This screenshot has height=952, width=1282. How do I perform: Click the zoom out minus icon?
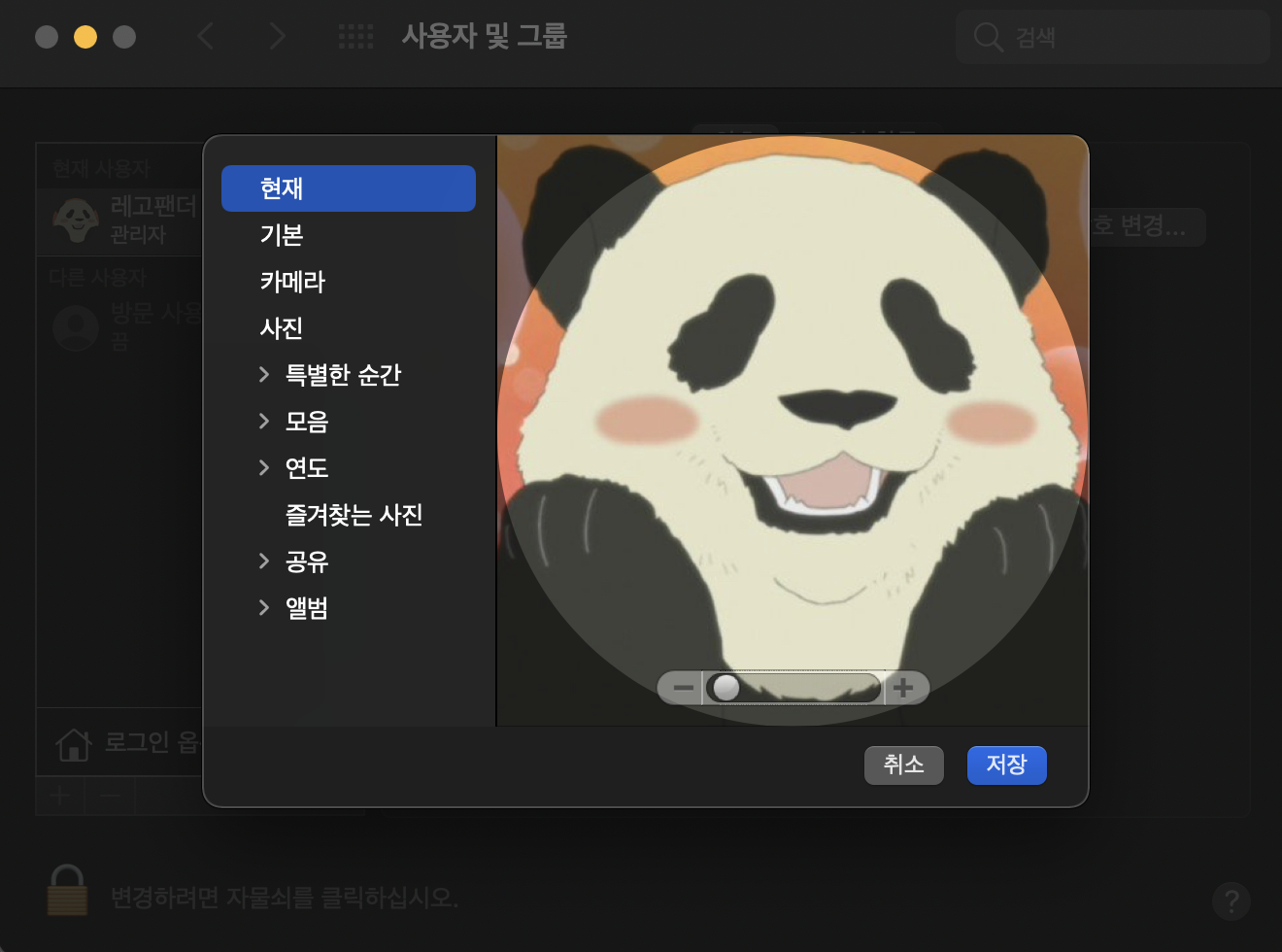click(x=683, y=688)
